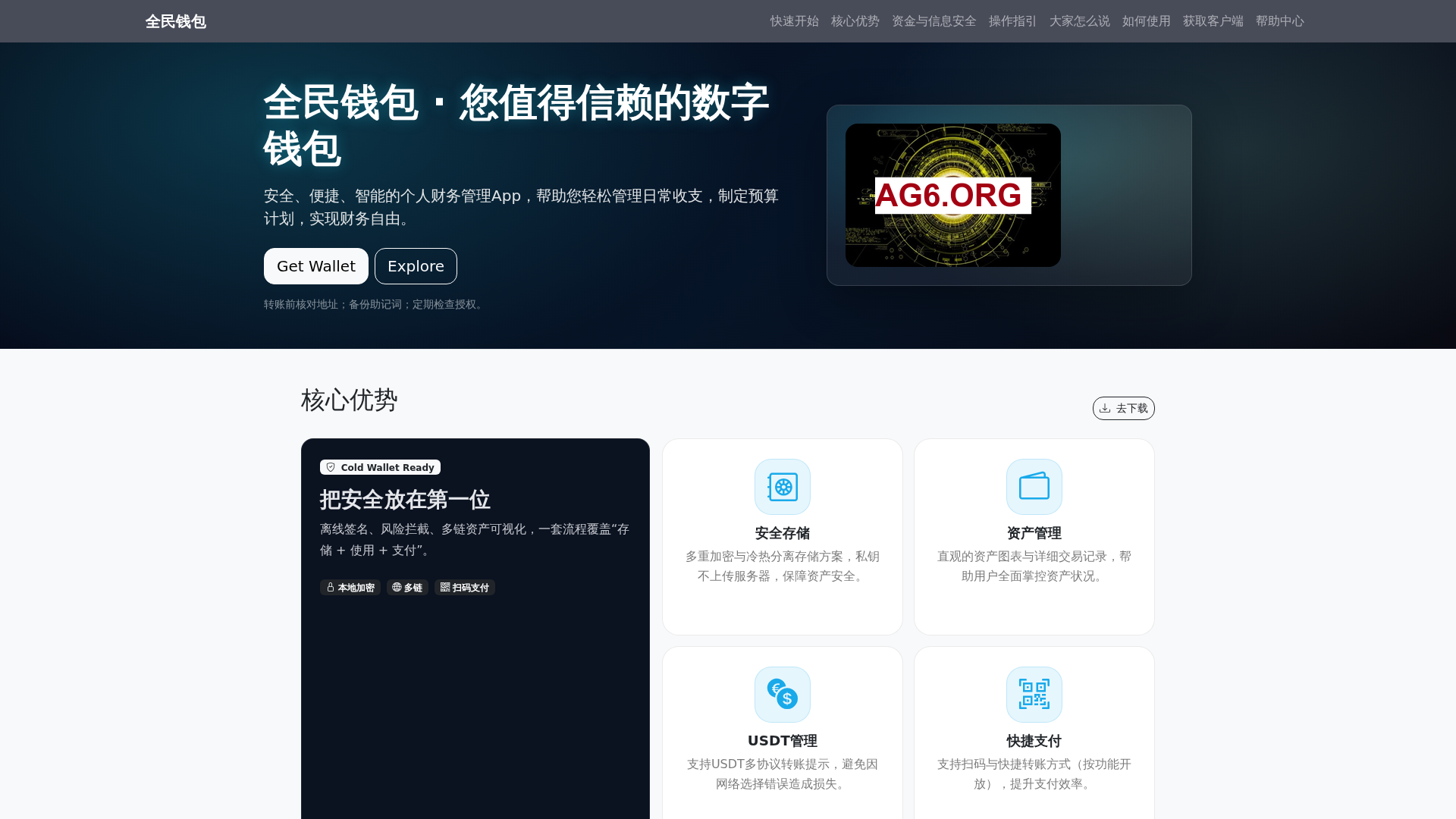This screenshot has width=1456, height=819.
Task: Click the 直观的资产图表 description text
Action: (x=1034, y=566)
